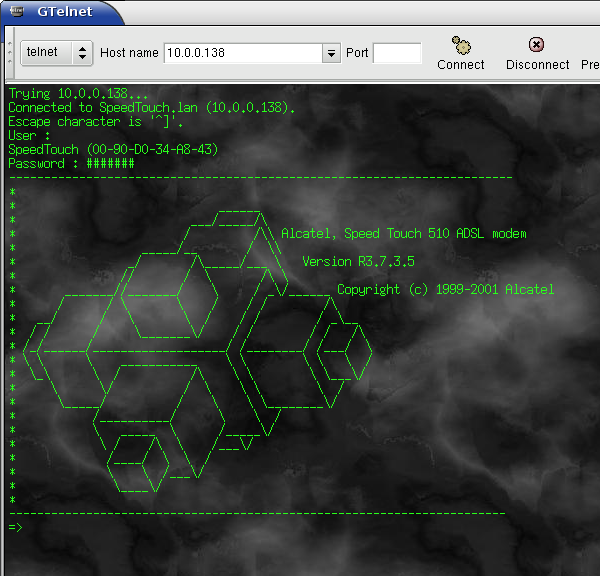Click the partially visible Pre toolbar button
The image size is (600, 576).
point(590,64)
